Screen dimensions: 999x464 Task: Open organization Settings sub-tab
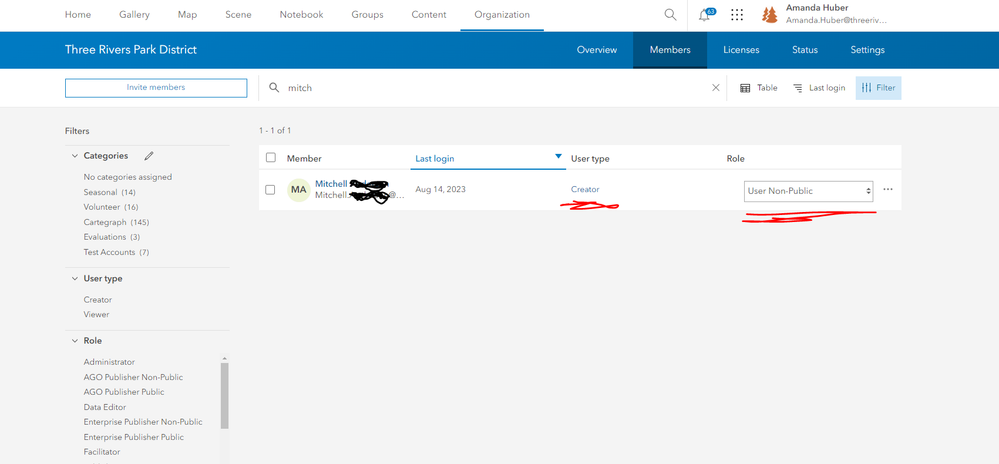point(867,50)
